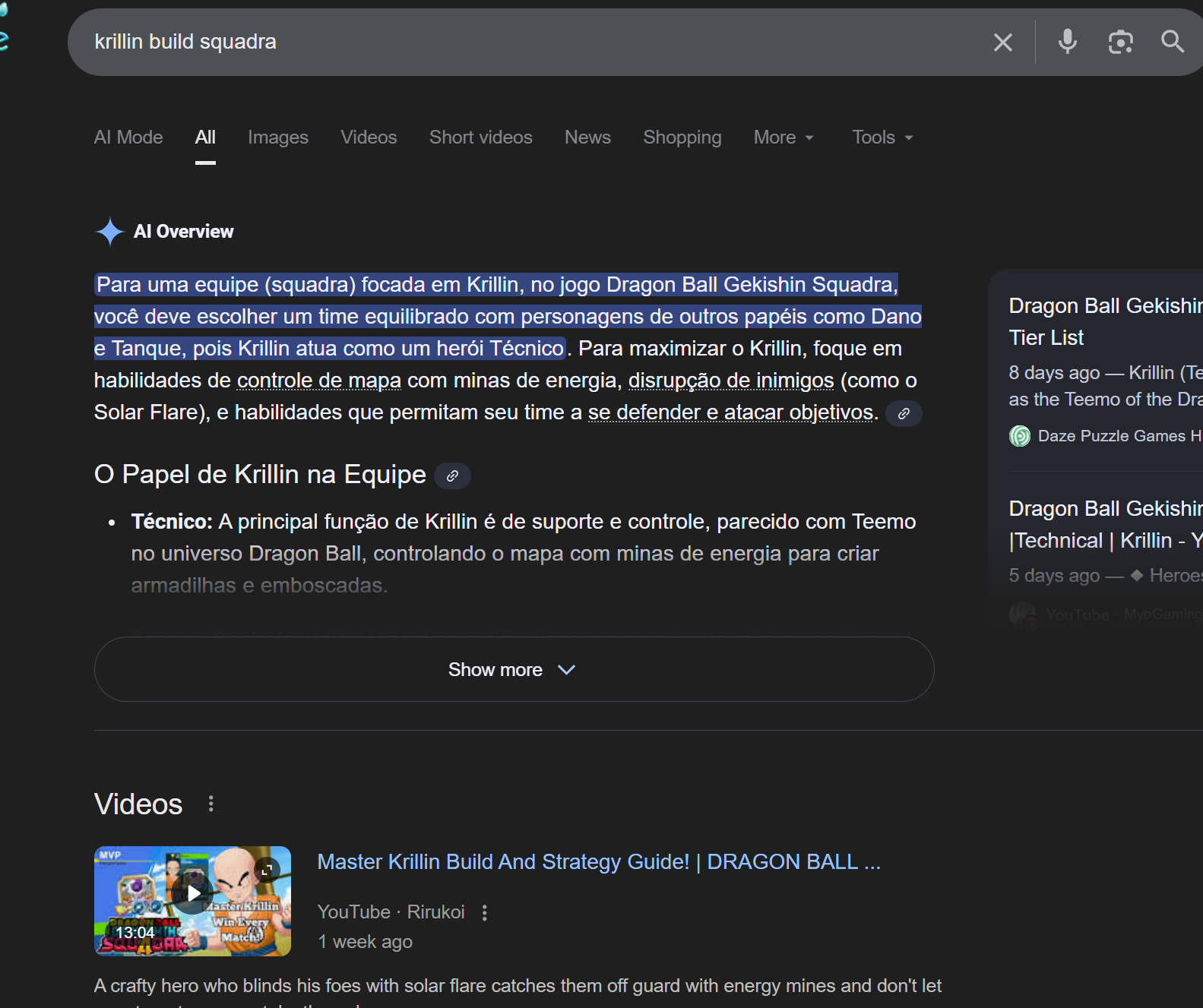The height and width of the screenshot is (1008, 1203).
Task: Switch to AI Mode tab
Action: tap(128, 137)
